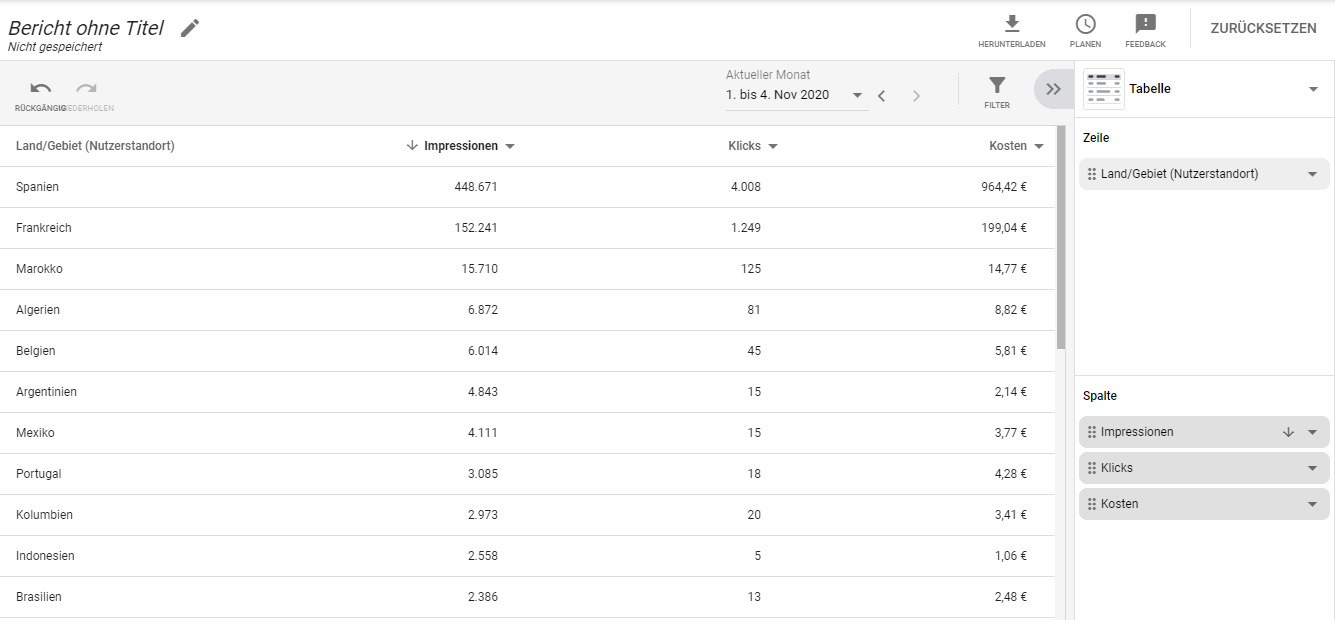Click the Tabelle chart type icon
The image size is (1335, 620).
(x=1104, y=89)
